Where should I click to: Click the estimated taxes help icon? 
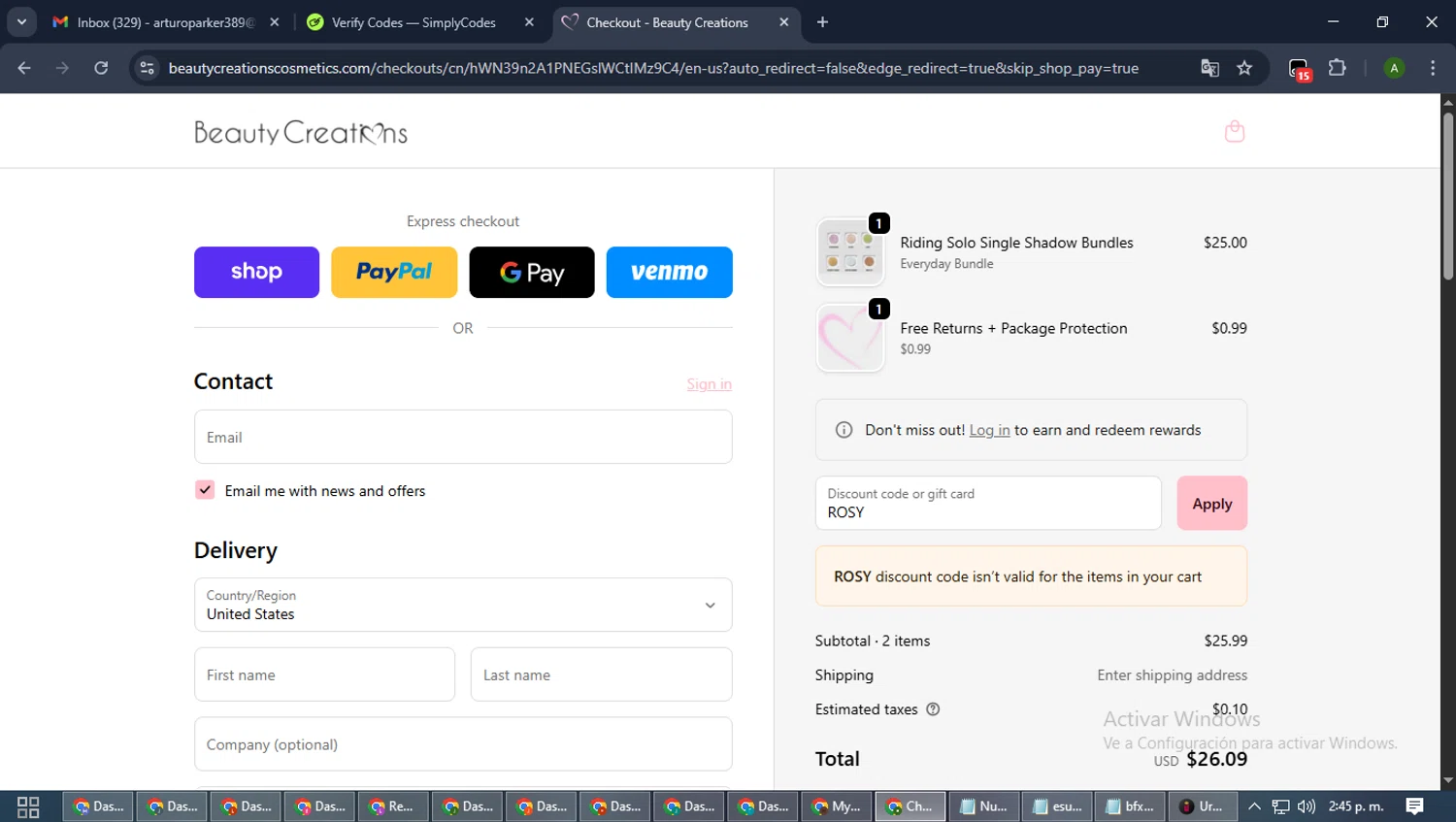pyautogui.click(x=933, y=709)
